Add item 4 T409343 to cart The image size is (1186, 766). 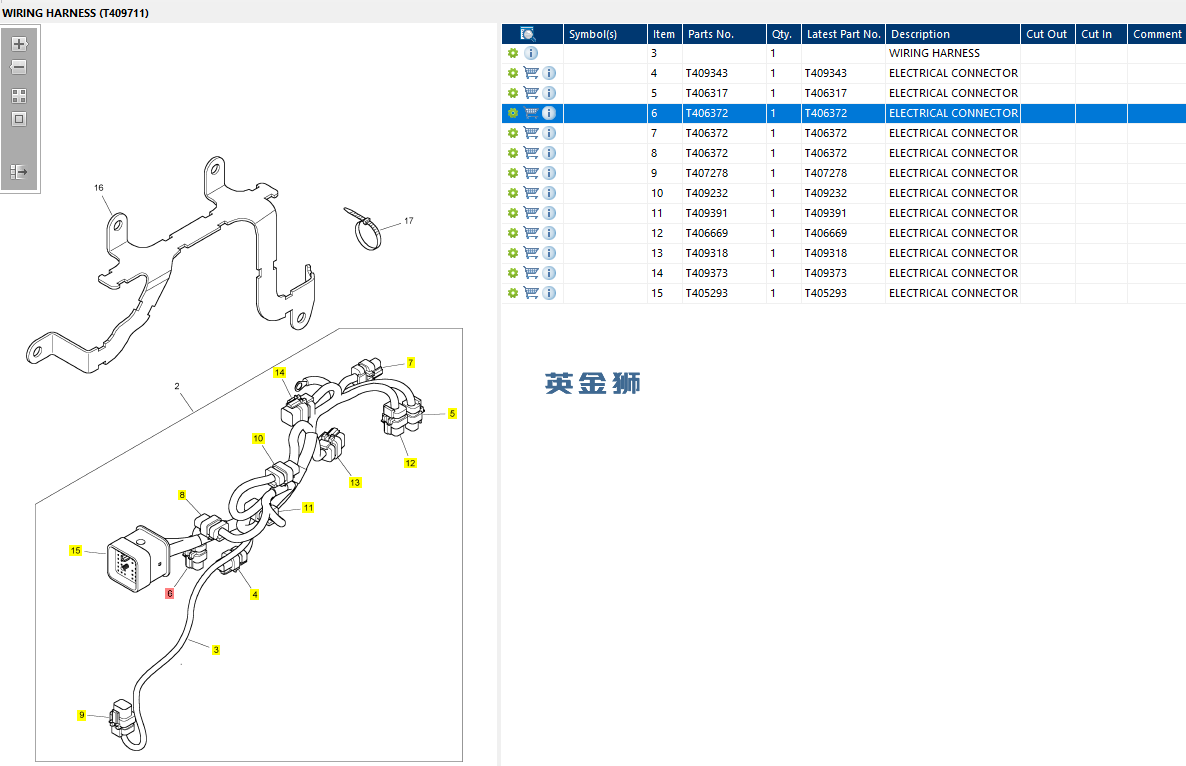coord(531,73)
